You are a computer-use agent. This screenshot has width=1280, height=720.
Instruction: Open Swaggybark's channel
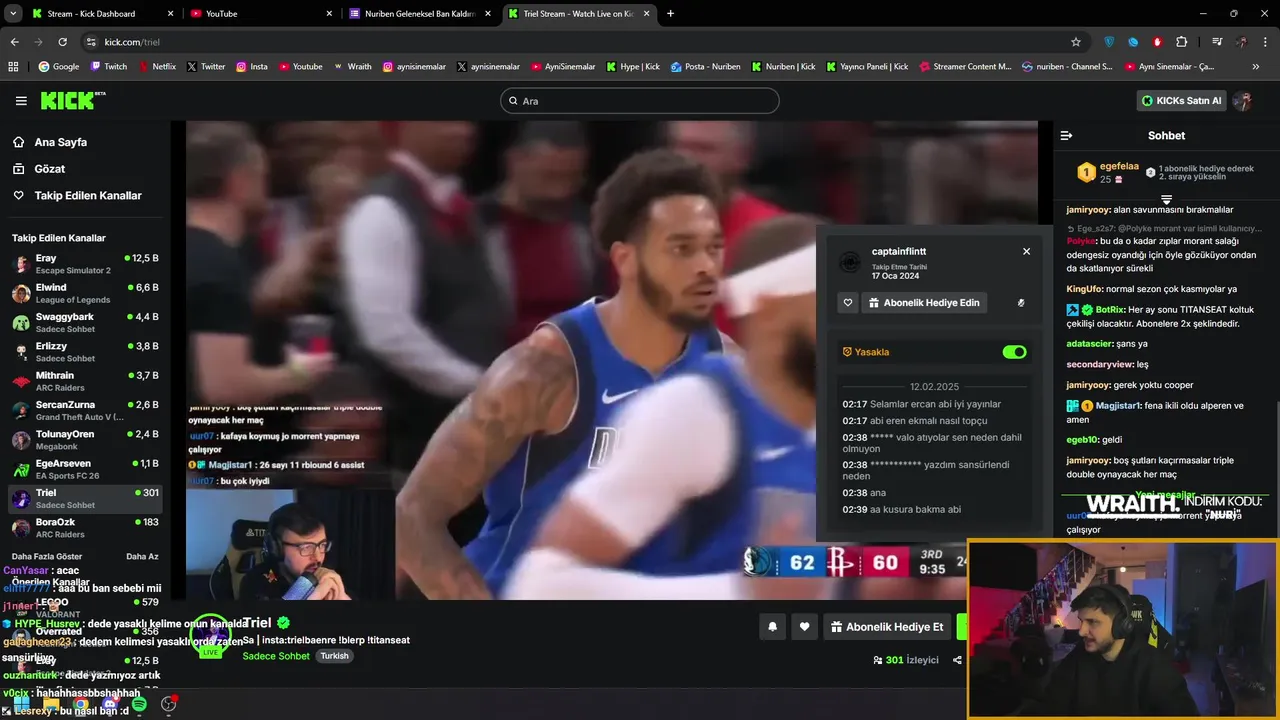point(85,323)
